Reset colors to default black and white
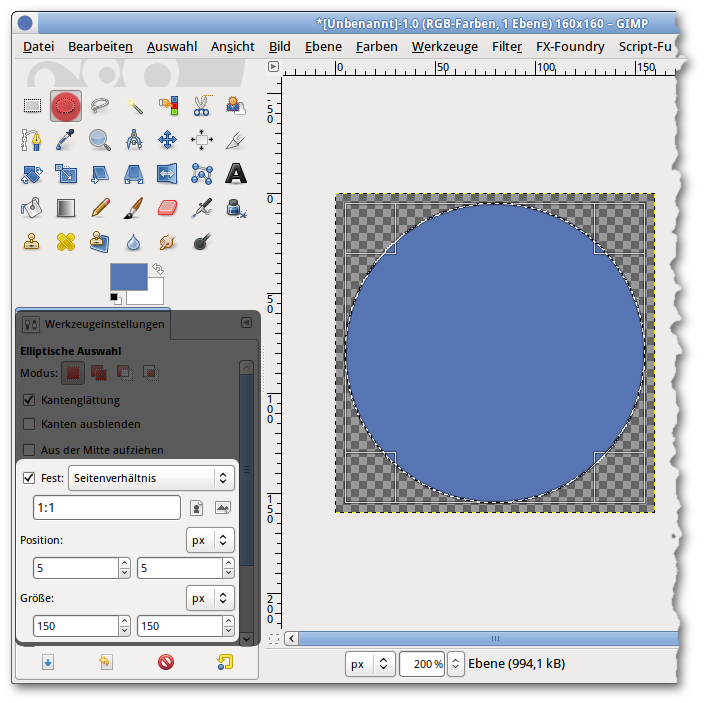The image size is (708, 703). (x=116, y=298)
